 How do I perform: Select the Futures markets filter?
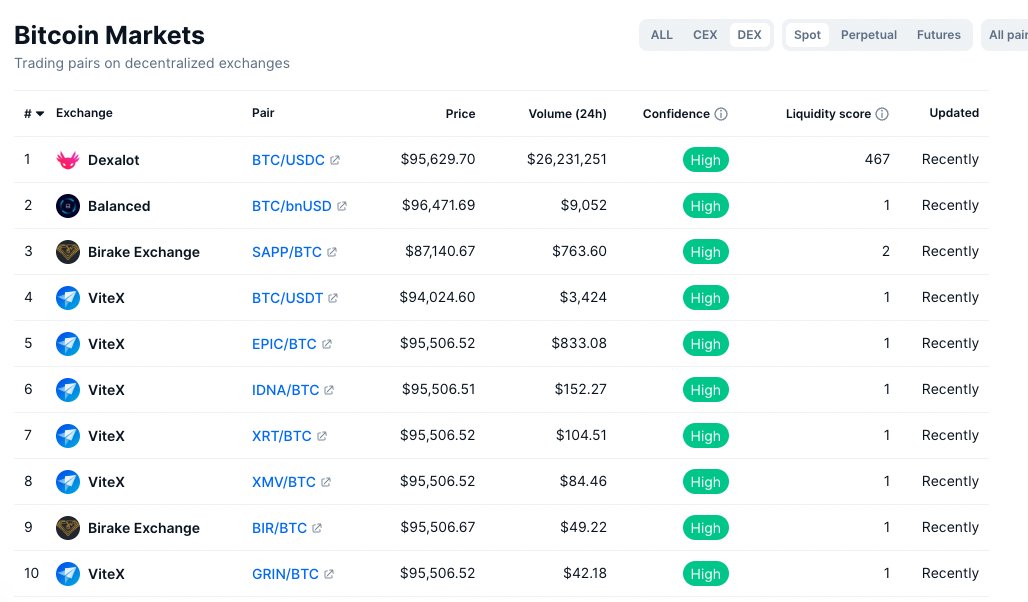[x=938, y=34]
